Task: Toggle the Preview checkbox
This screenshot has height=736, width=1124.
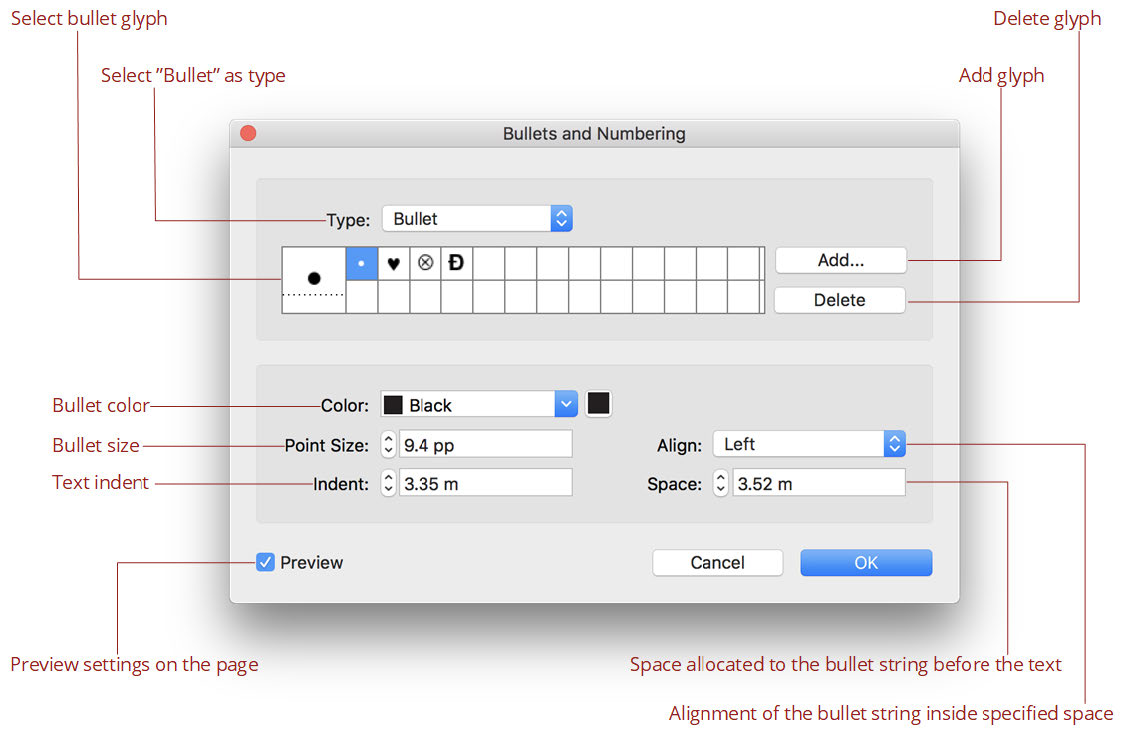Action: [x=265, y=562]
